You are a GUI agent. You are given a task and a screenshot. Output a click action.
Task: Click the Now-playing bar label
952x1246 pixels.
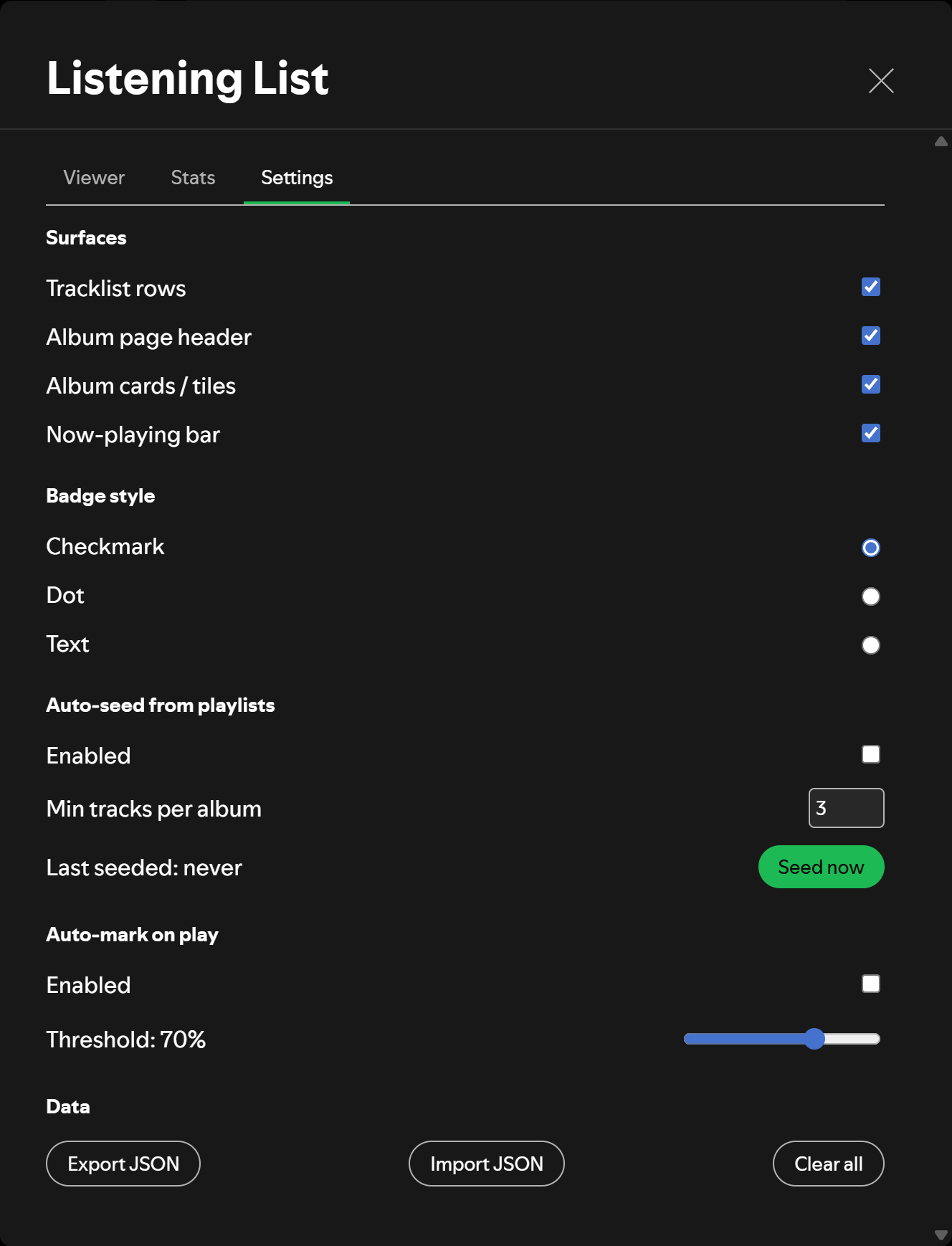click(x=133, y=434)
